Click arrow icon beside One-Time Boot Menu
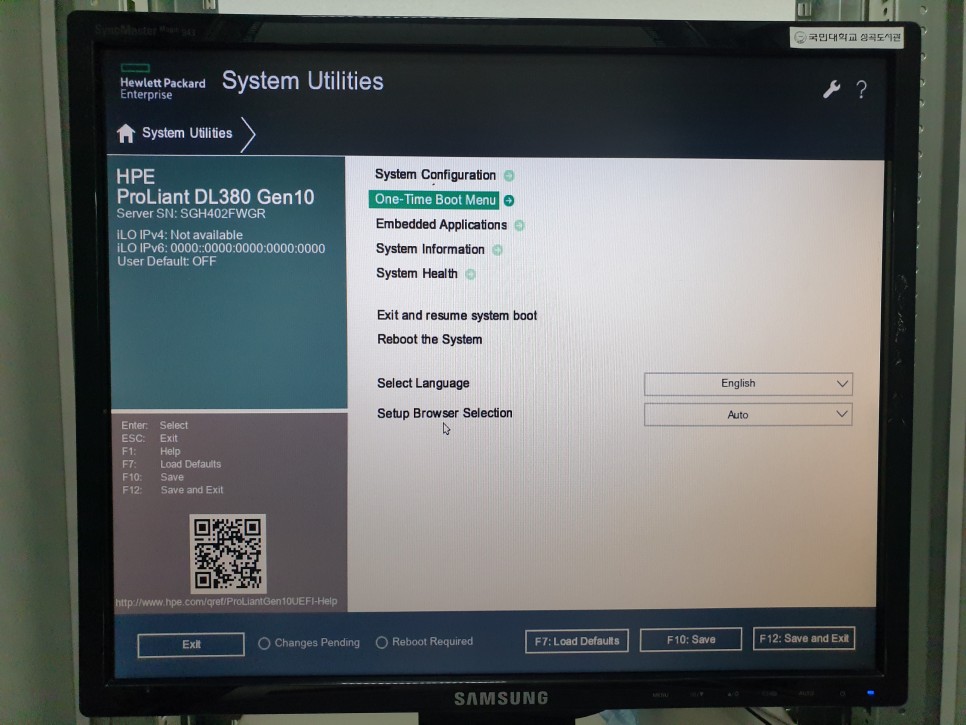Image resolution: width=966 pixels, height=725 pixels. tap(509, 200)
